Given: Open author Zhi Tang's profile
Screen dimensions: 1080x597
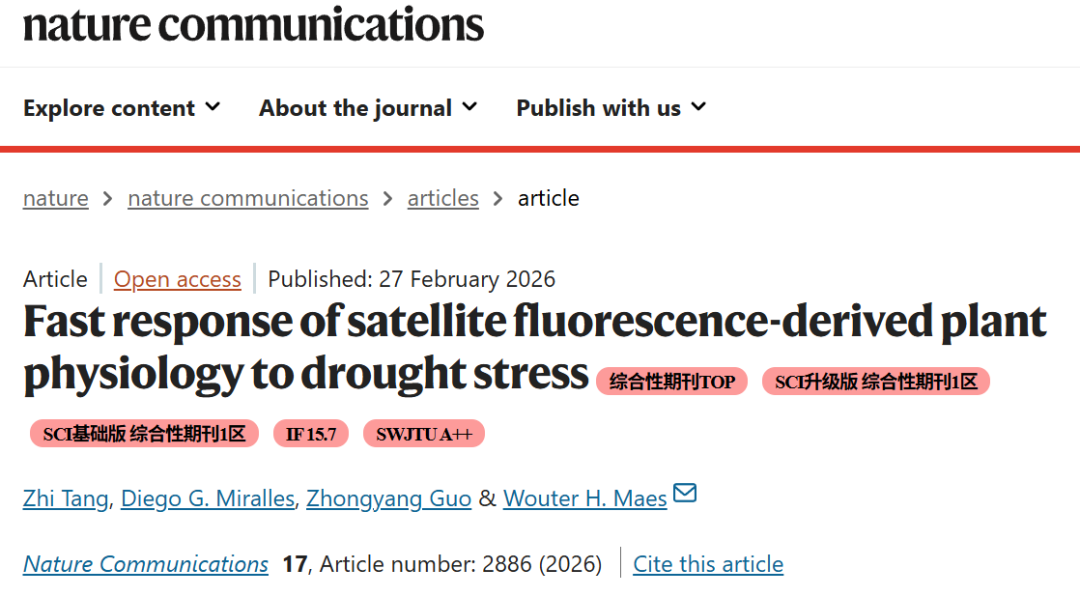Looking at the screenshot, I should coord(65,498).
